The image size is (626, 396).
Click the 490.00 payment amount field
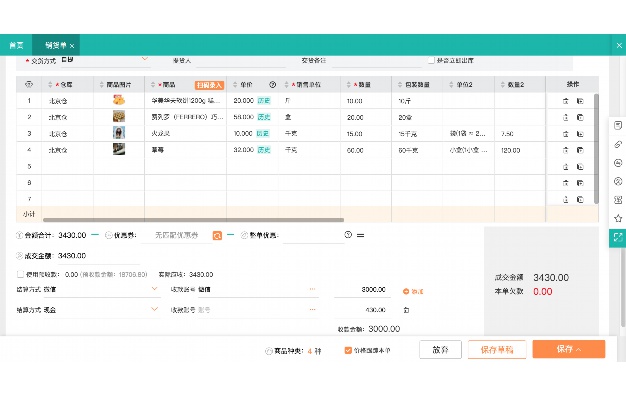[362, 310]
